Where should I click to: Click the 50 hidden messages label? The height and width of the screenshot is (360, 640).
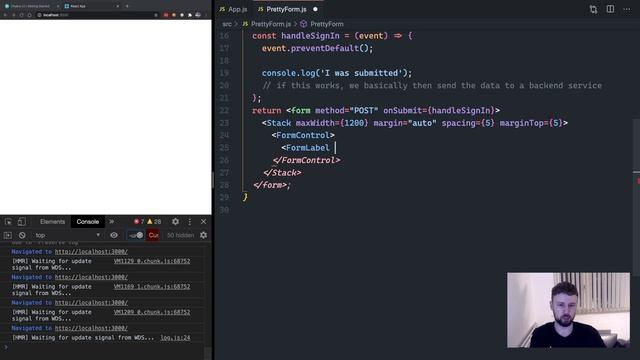[x=180, y=235]
